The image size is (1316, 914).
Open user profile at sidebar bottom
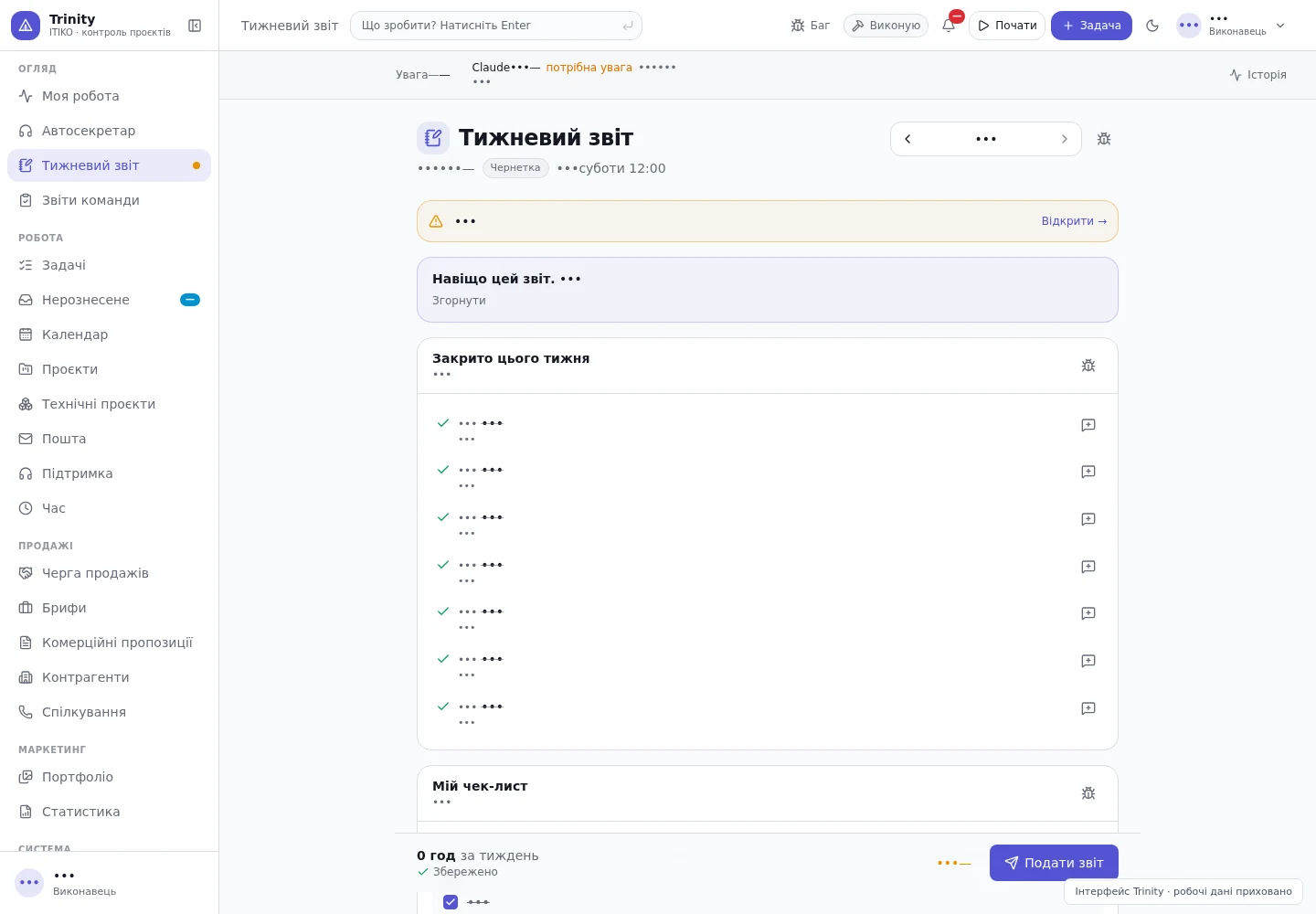pos(109,883)
